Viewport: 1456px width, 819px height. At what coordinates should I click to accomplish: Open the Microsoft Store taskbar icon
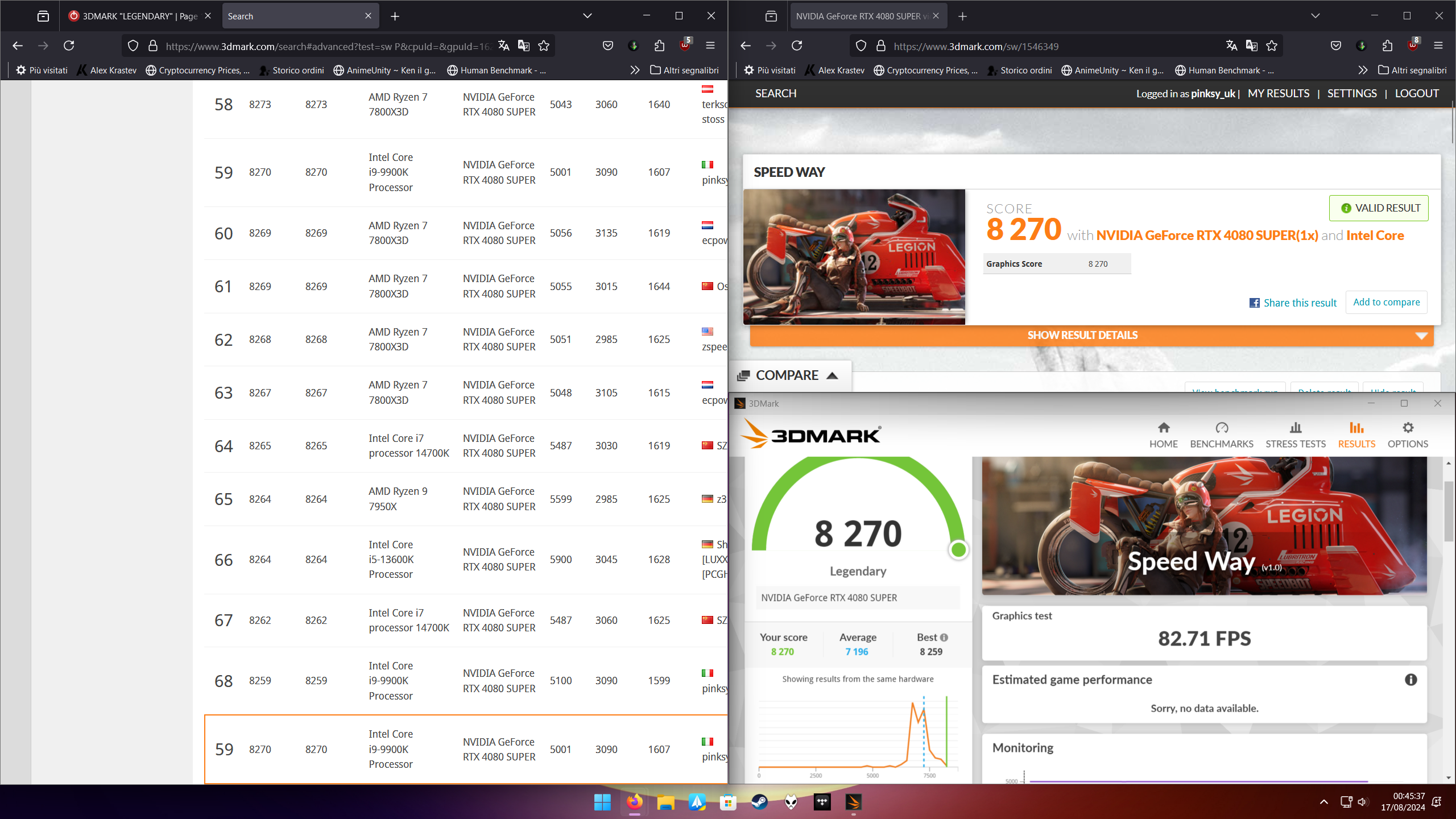coord(728,802)
